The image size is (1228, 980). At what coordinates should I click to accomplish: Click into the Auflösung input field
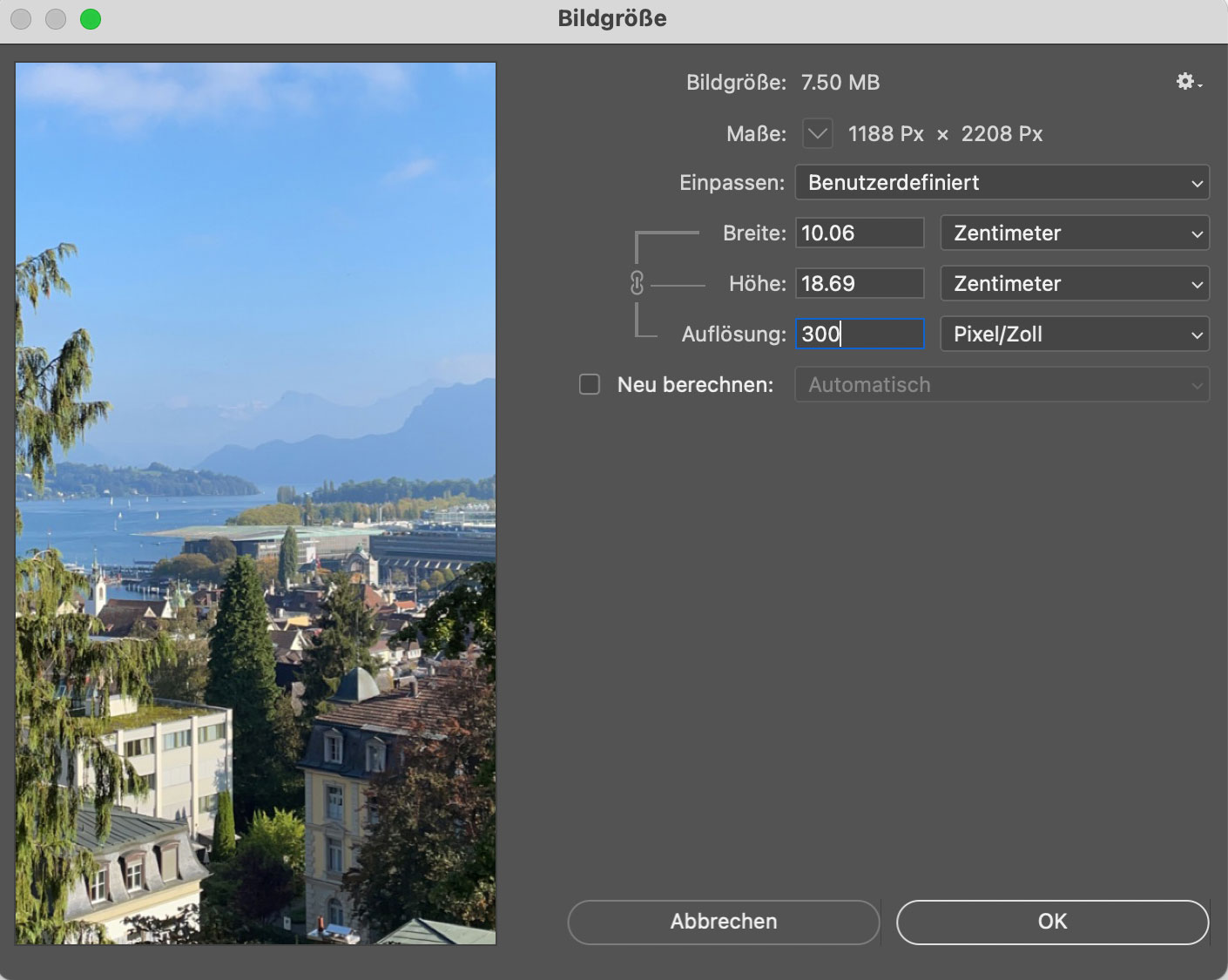860,335
